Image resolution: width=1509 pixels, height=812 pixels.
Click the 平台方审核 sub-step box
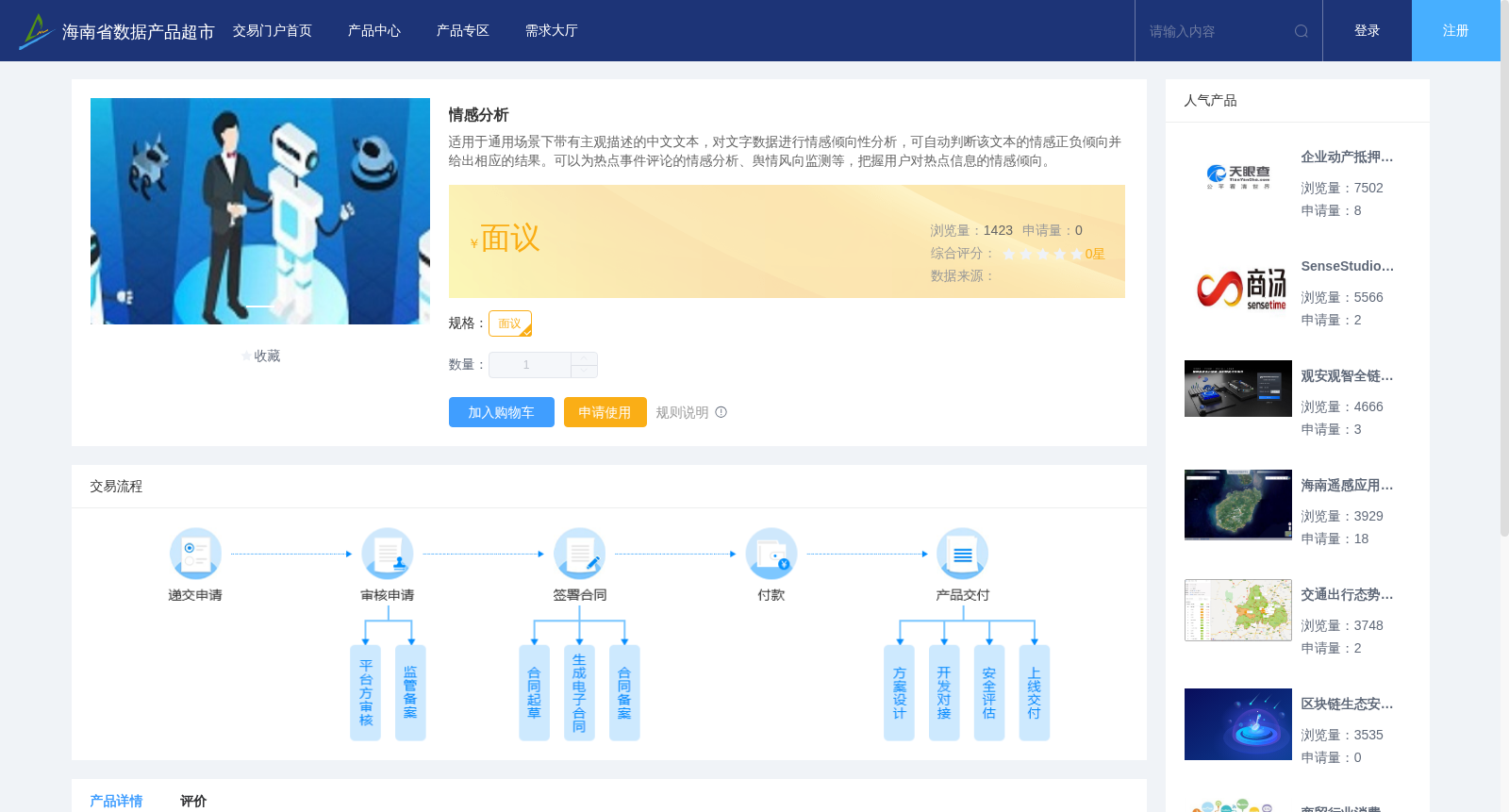pos(366,693)
